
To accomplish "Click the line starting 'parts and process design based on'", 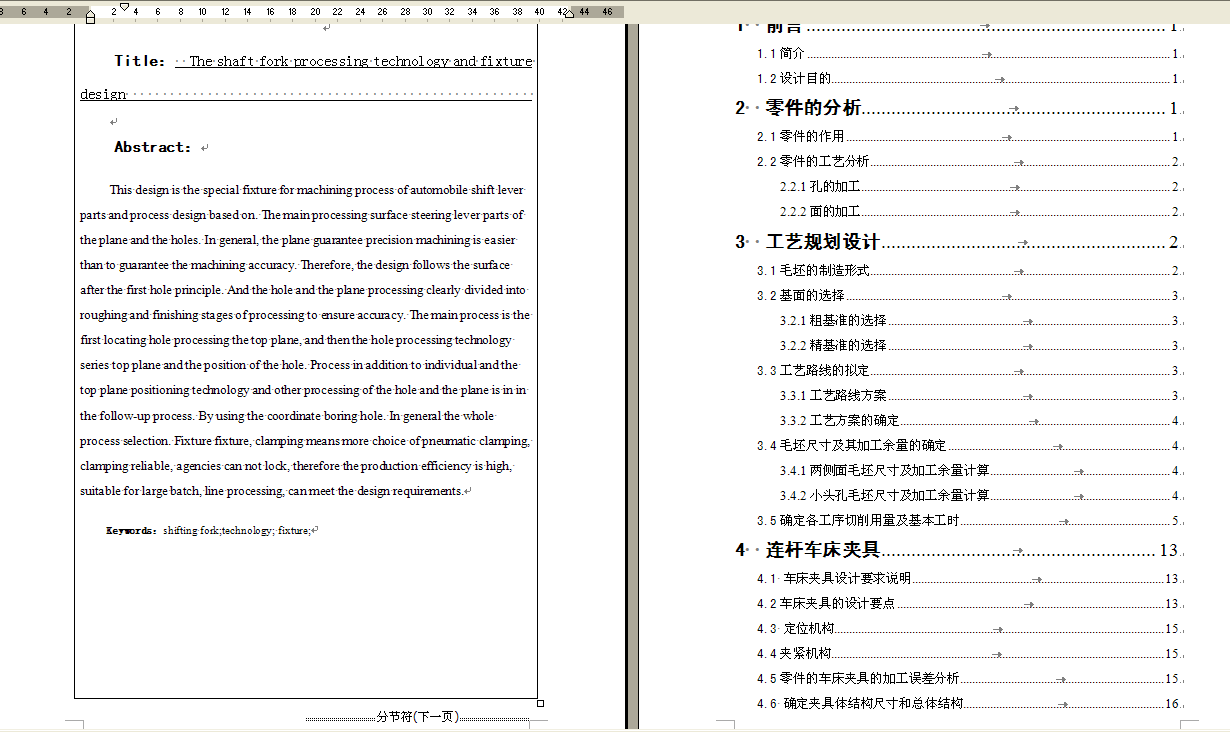I will [302, 215].
